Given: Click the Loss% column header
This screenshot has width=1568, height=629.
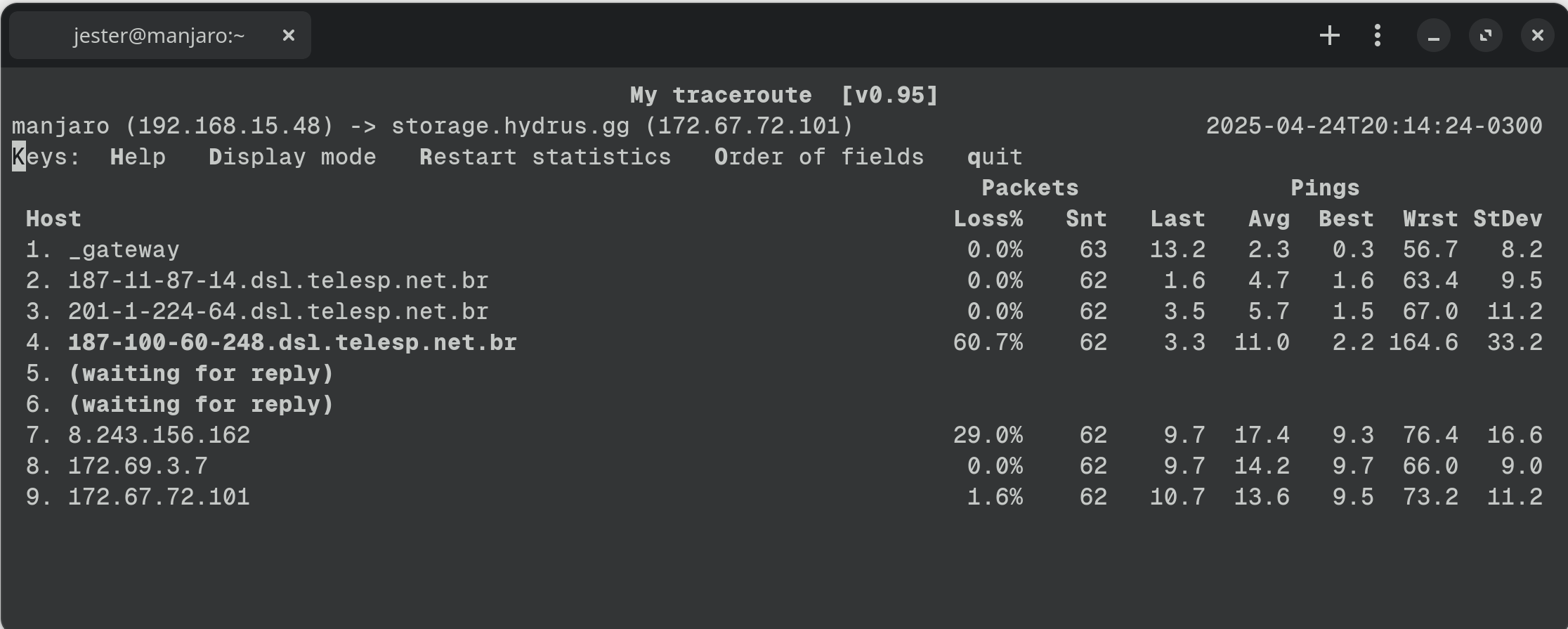Looking at the screenshot, I should point(988,219).
